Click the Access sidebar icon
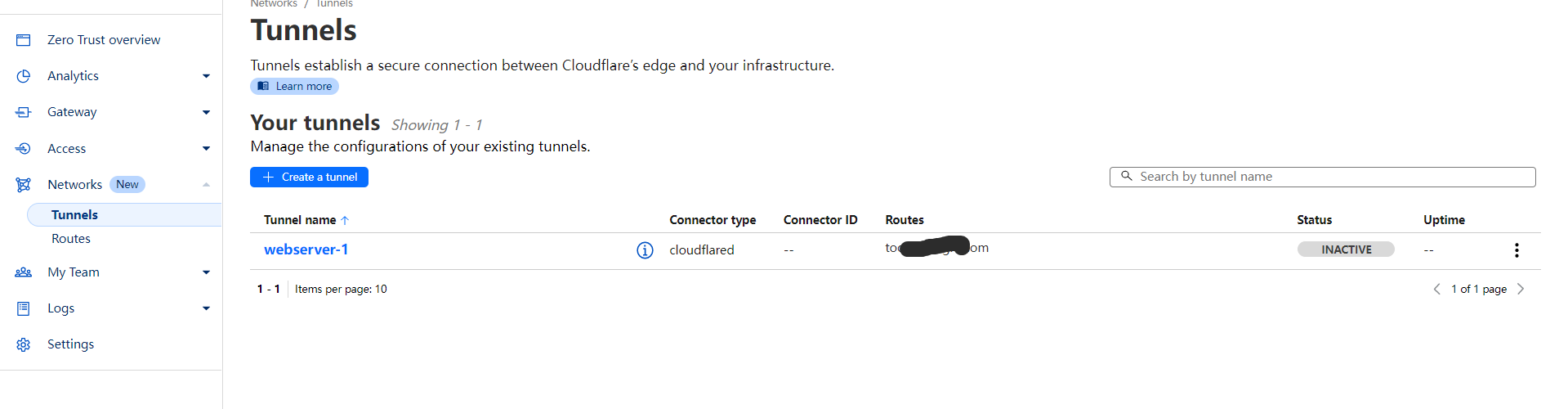1568x409 pixels. [23, 149]
